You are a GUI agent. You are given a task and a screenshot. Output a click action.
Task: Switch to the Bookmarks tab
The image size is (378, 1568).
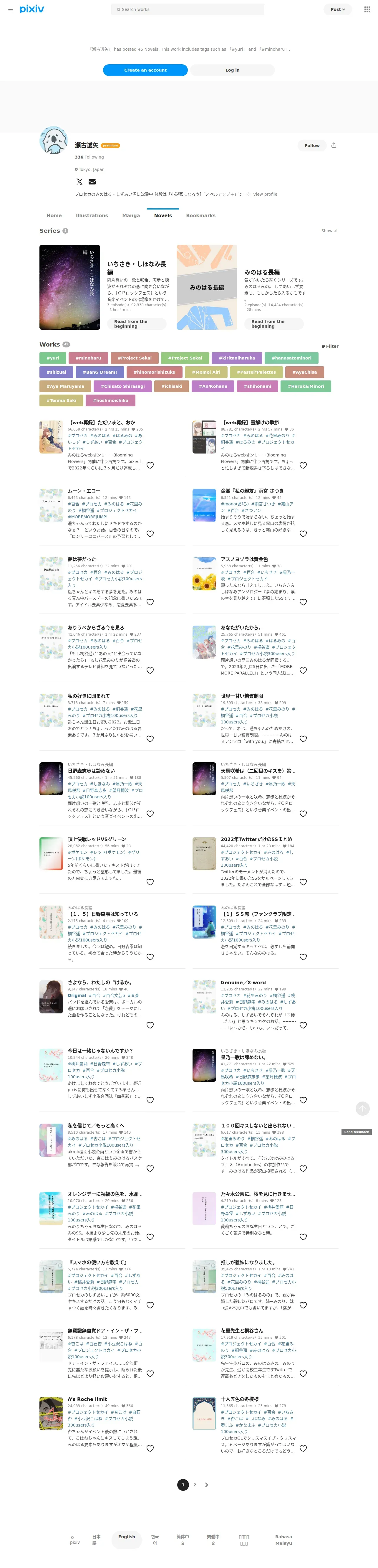pyautogui.click(x=200, y=215)
